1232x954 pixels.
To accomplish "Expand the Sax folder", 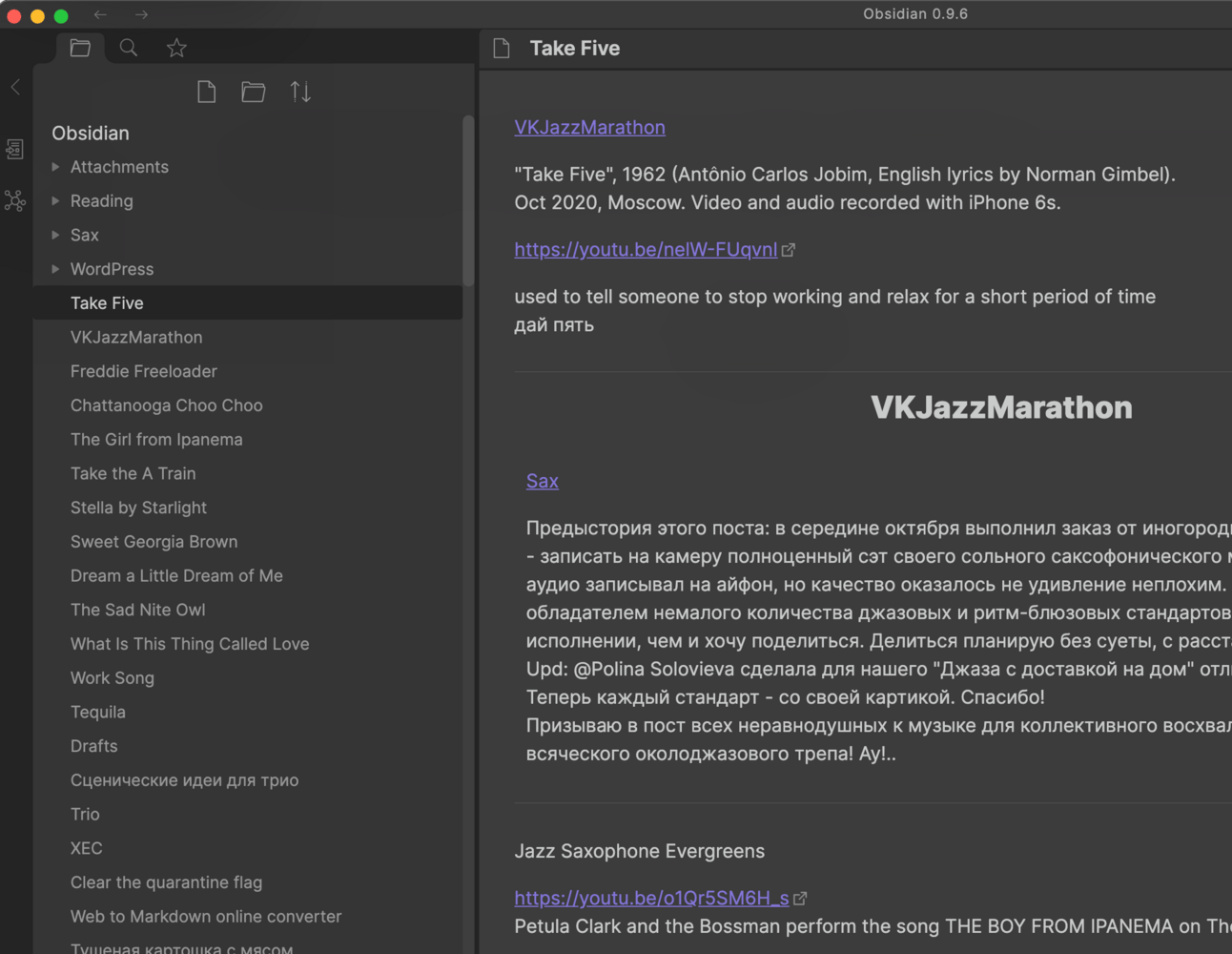I will 55,235.
